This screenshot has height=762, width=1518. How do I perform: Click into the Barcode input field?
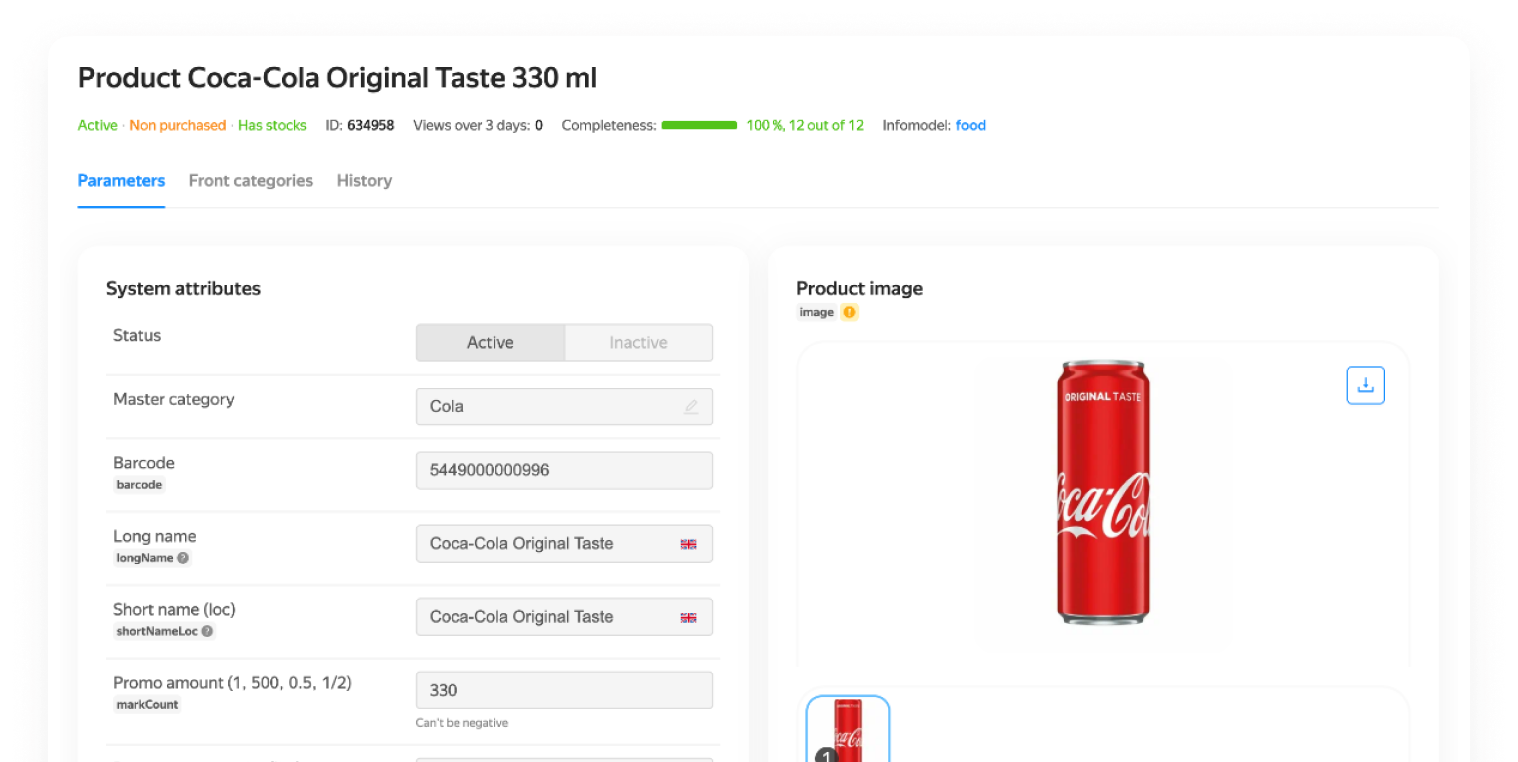click(564, 470)
